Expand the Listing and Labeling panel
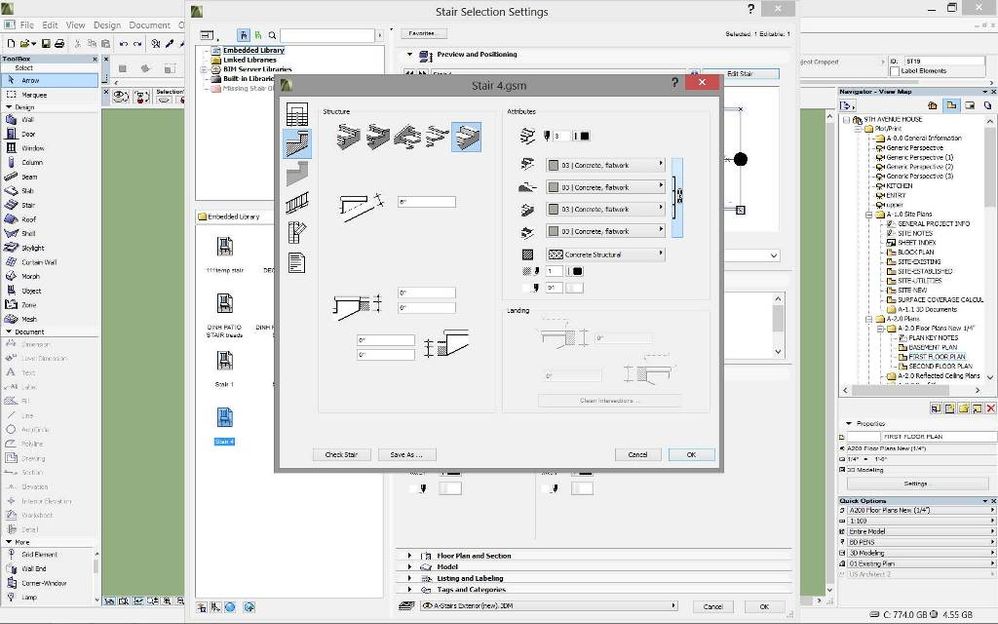998x624 pixels. click(409, 578)
